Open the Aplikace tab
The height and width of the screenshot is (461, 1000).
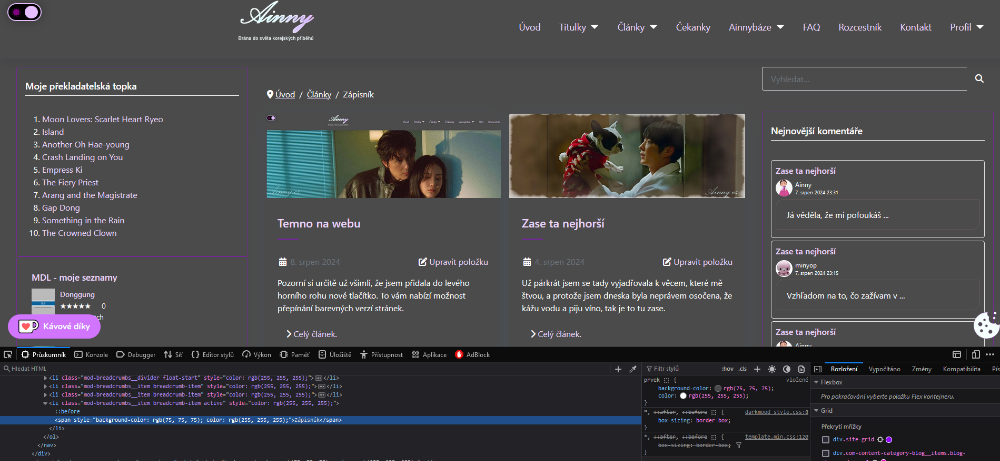pos(429,355)
